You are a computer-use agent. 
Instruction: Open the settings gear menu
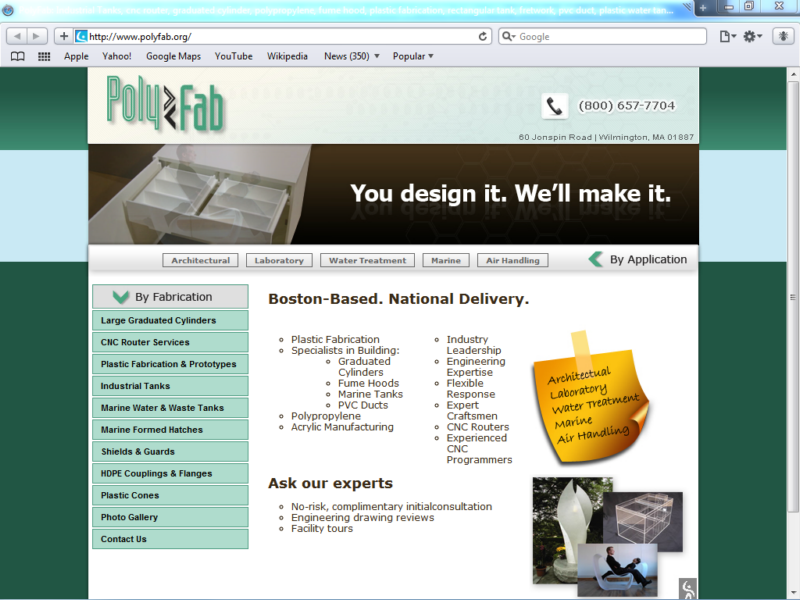(753, 36)
